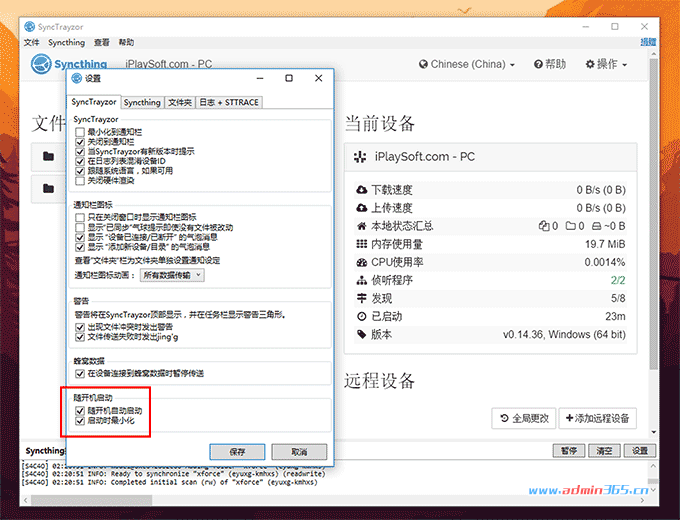Toggle 在日志列表混淆设备ID checkbox
Viewport: 680px width, 520px height.
pyautogui.click(x=80, y=161)
